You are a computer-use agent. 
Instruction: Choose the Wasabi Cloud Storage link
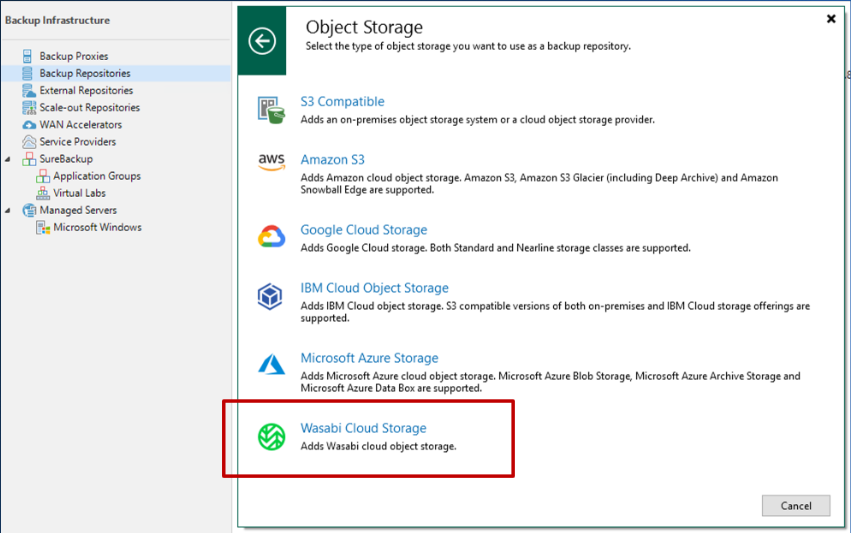(x=363, y=428)
